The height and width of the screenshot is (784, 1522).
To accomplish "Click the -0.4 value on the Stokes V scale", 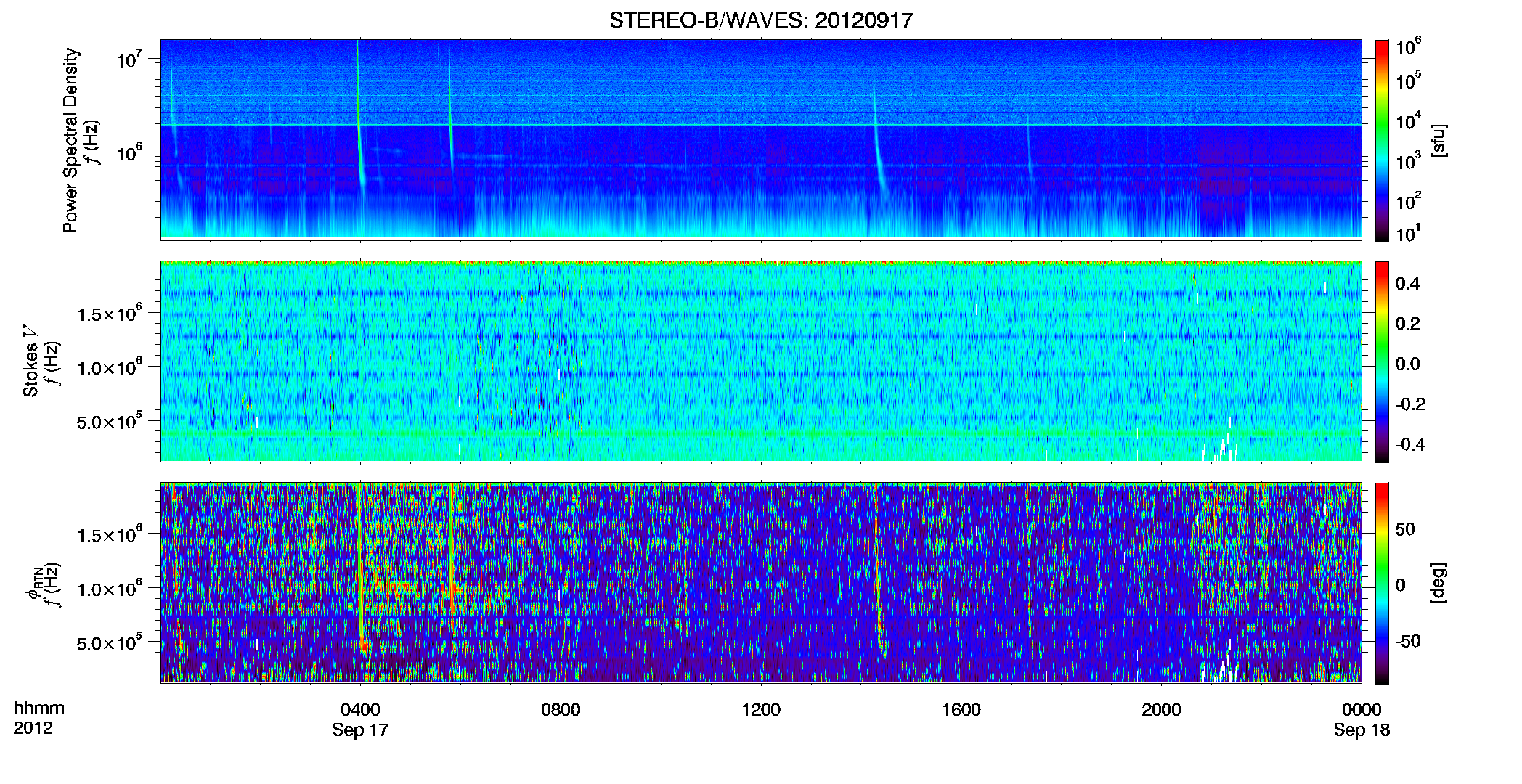I will [x=1410, y=444].
